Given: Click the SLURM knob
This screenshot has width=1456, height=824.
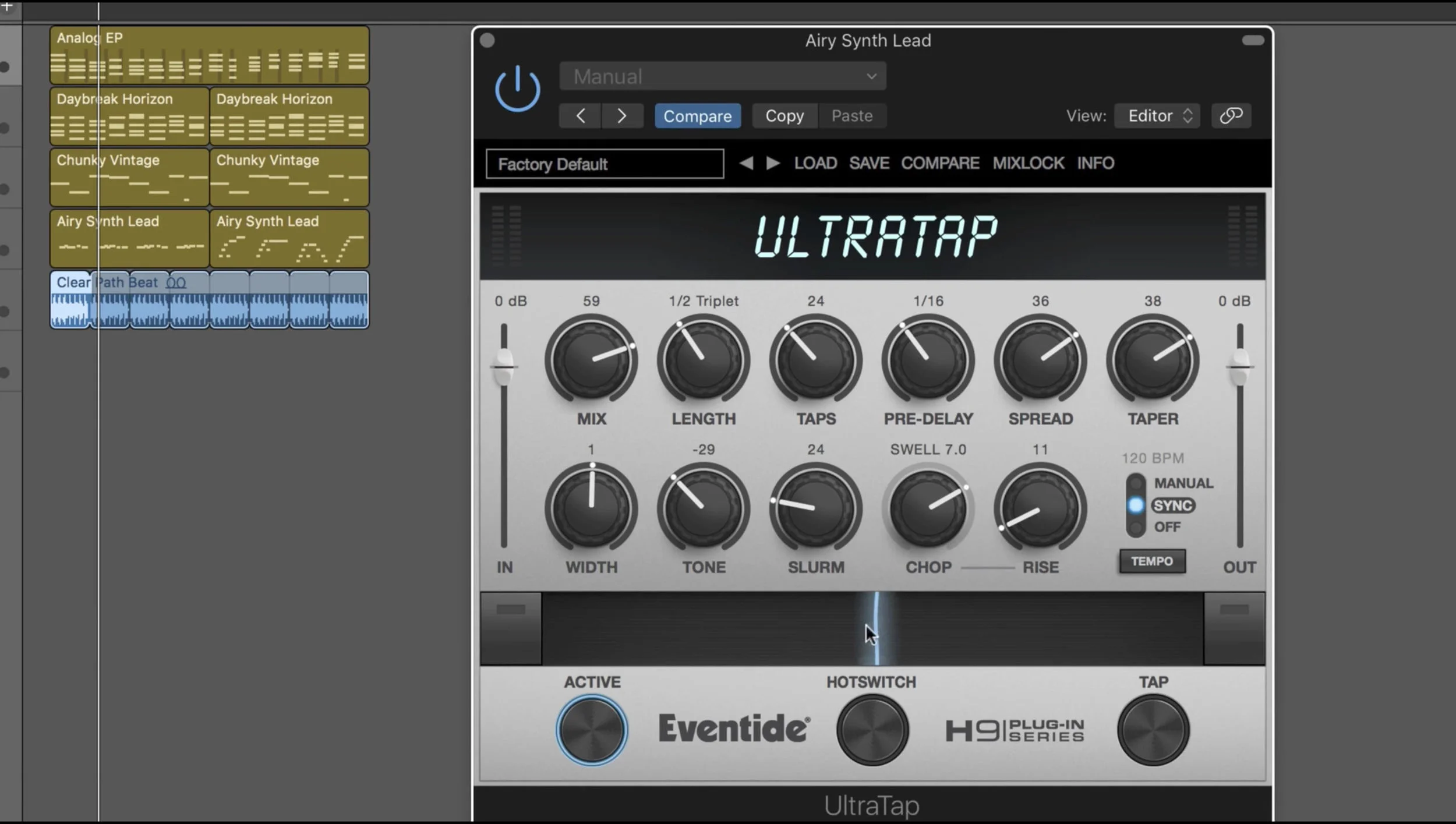Looking at the screenshot, I should tap(815, 508).
